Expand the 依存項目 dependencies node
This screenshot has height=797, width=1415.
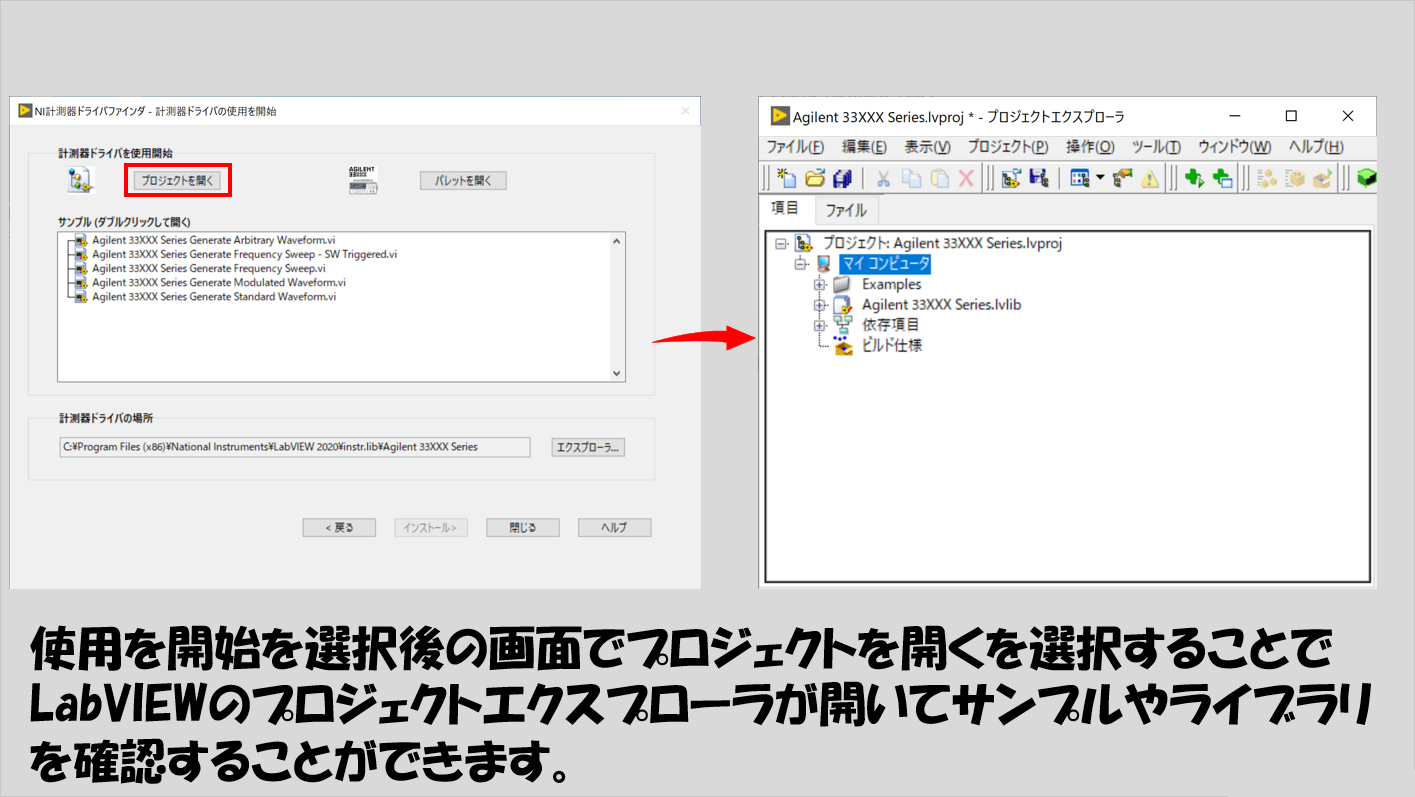tap(820, 325)
